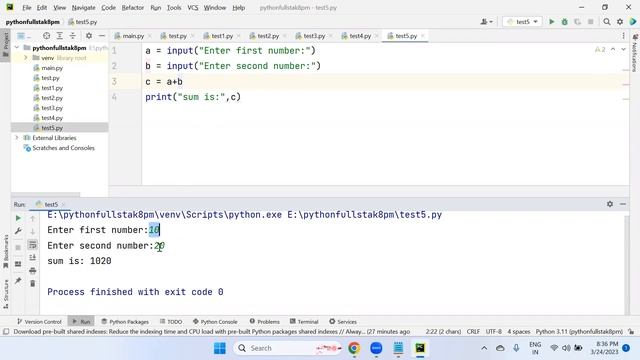Select test2.py in project tree
640x360 pixels.
52,98
